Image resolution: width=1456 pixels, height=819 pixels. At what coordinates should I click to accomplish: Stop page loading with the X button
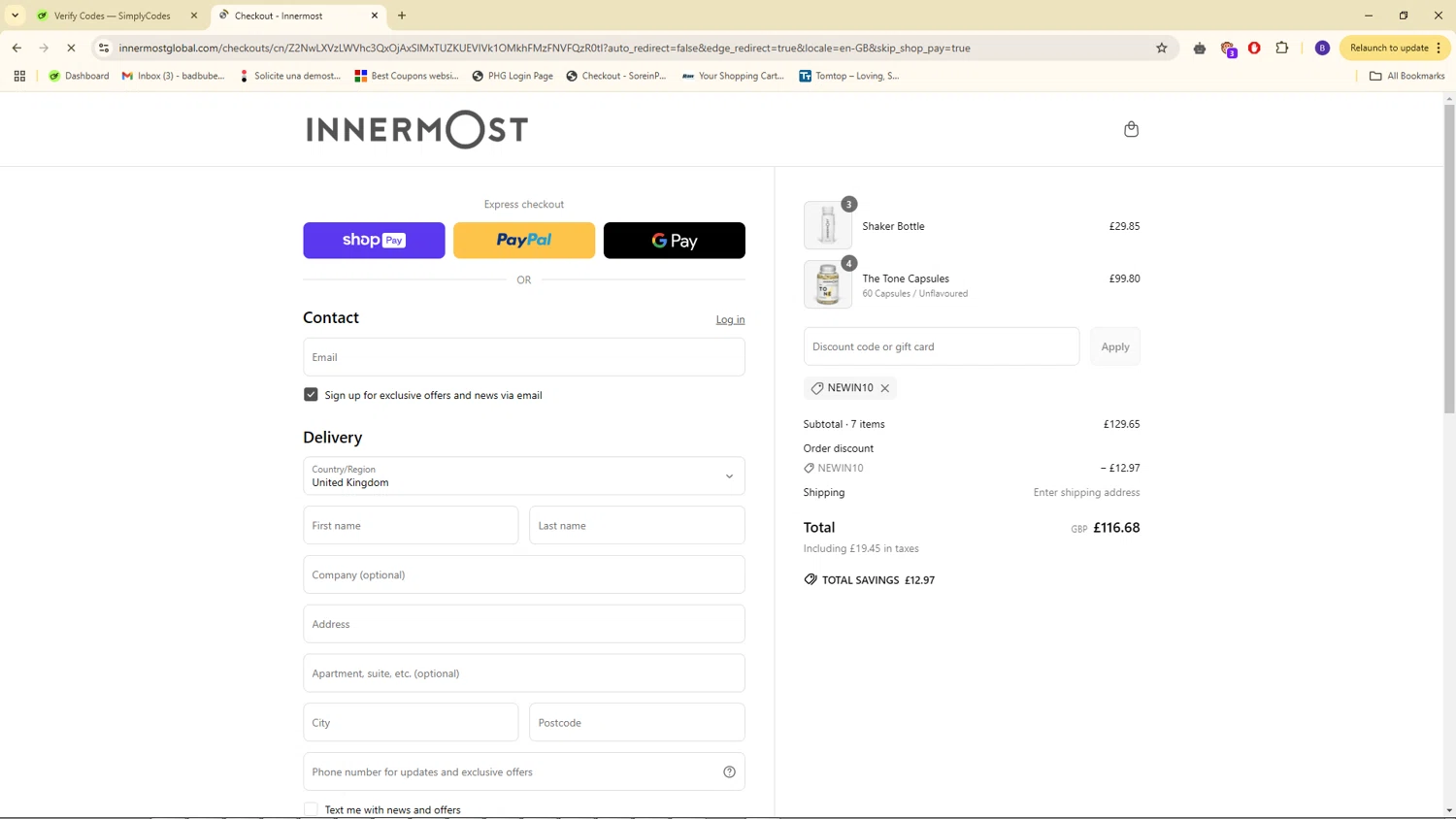tap(71, 48)
